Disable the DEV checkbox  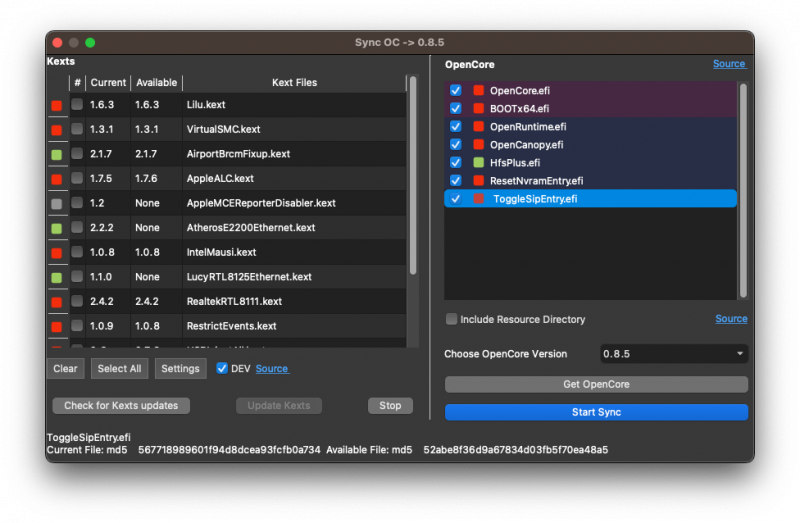click(222, 368)
